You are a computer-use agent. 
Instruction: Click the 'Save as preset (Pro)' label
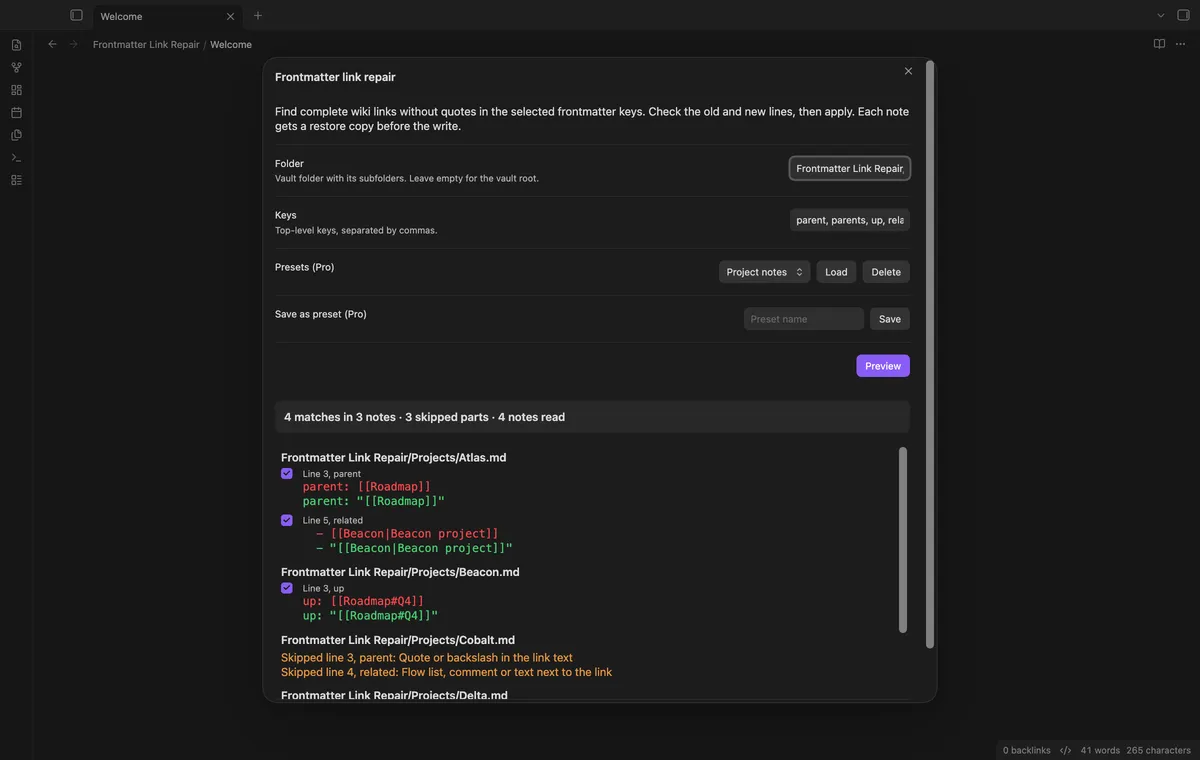pyautogui.click(x=321, y=314)
